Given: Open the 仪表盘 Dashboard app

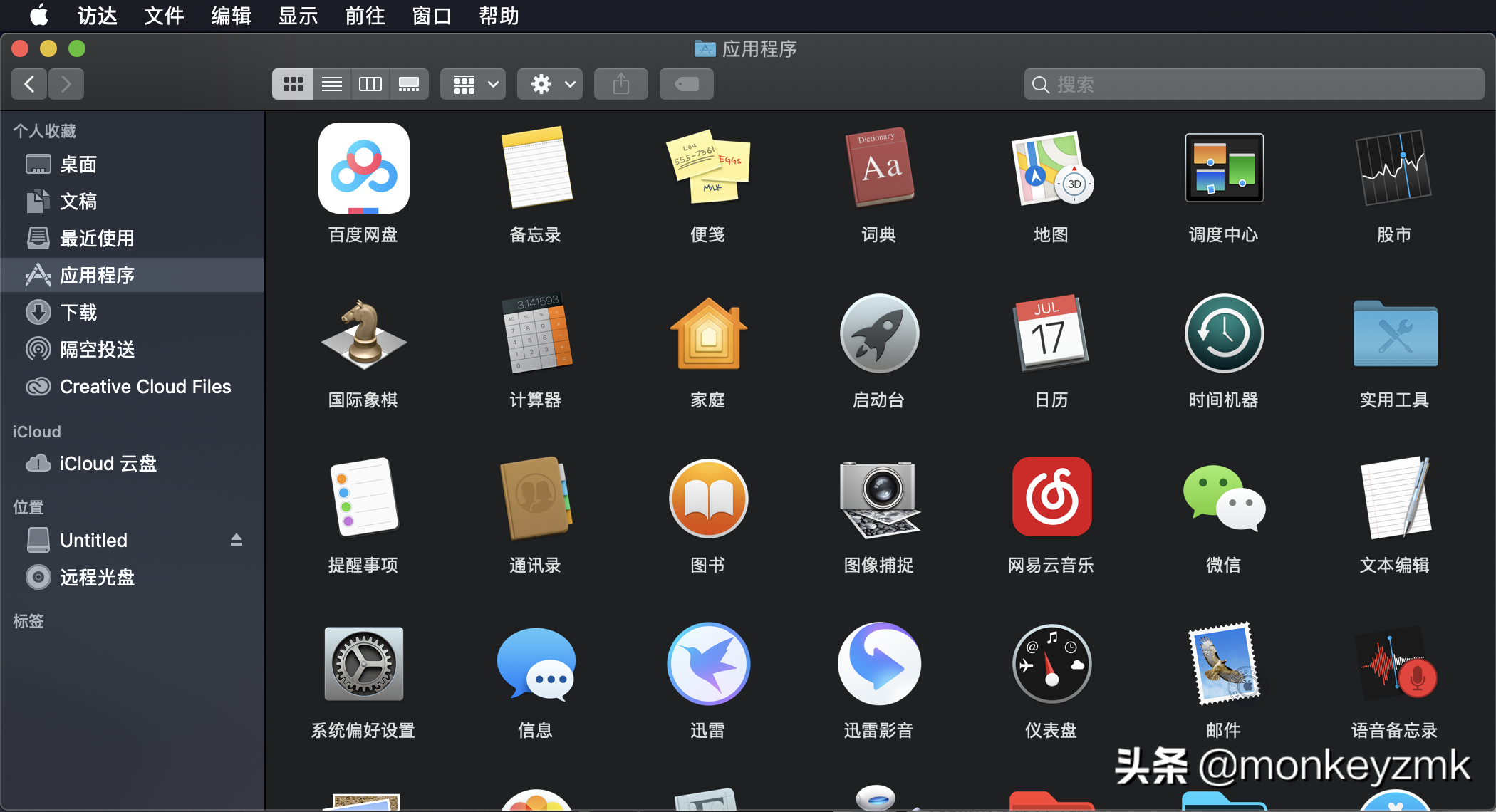Looking at the screenshot, I should click(x=1051, y=664).
